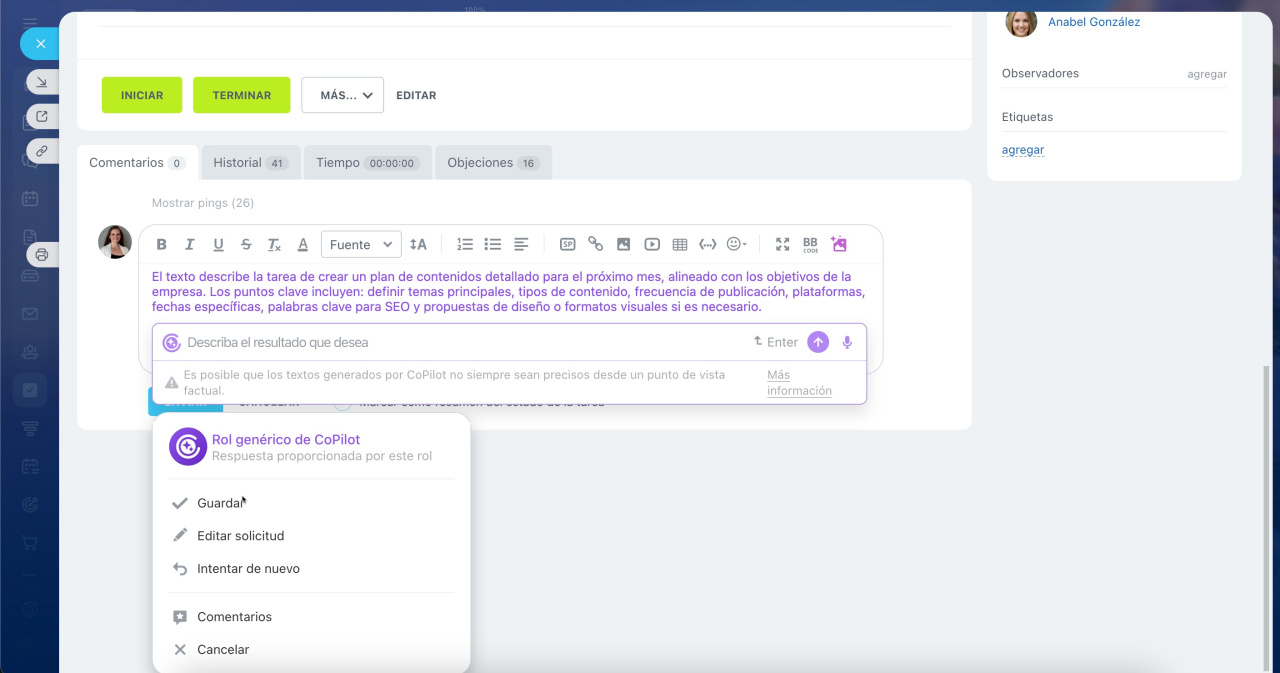Image resolution: width=1280 pixels, height=673 pixels.
Task: Toggle italic text formatting
Action: [189, 245]
